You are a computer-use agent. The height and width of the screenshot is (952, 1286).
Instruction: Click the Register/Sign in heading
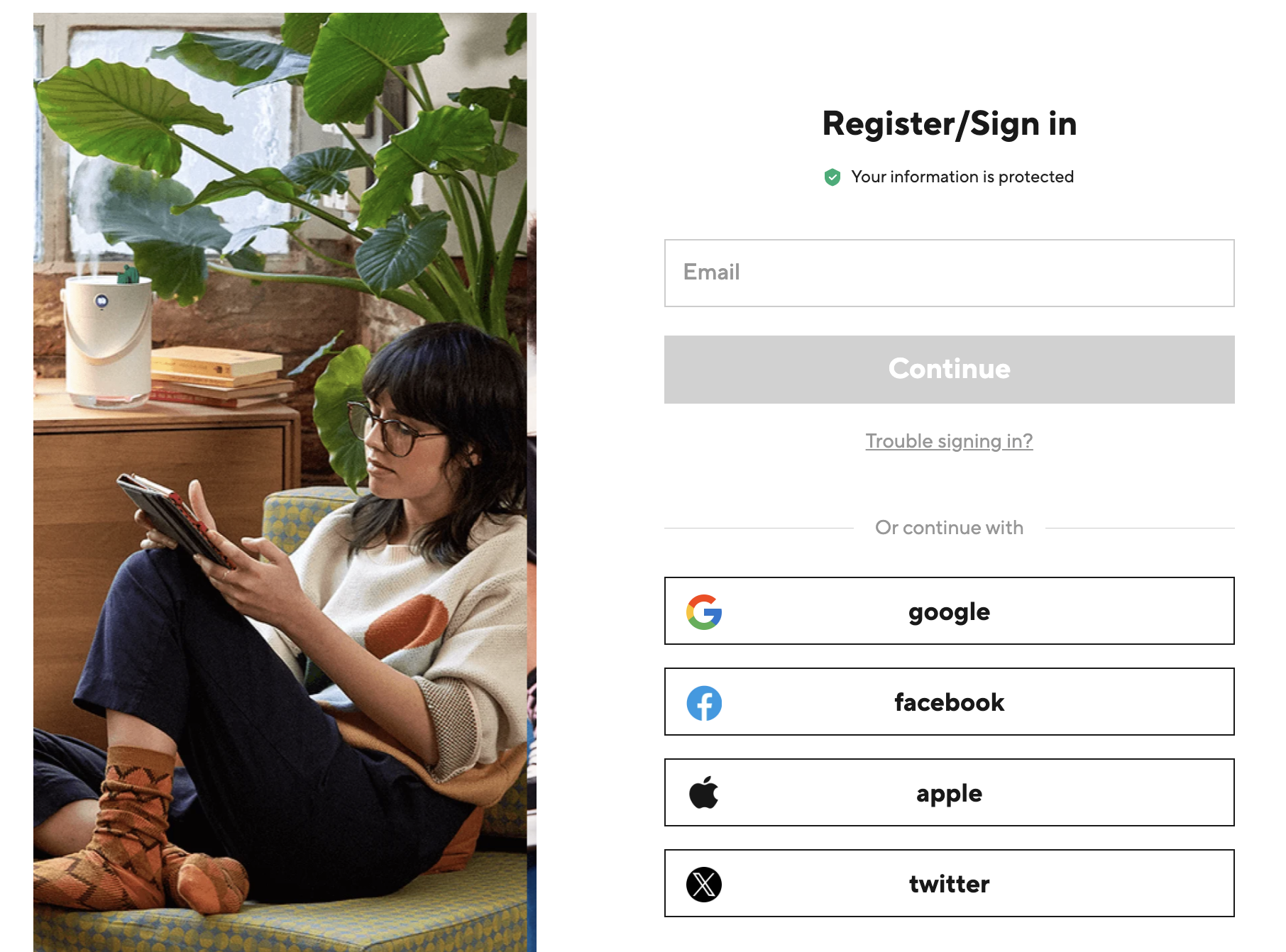[949, 124]
